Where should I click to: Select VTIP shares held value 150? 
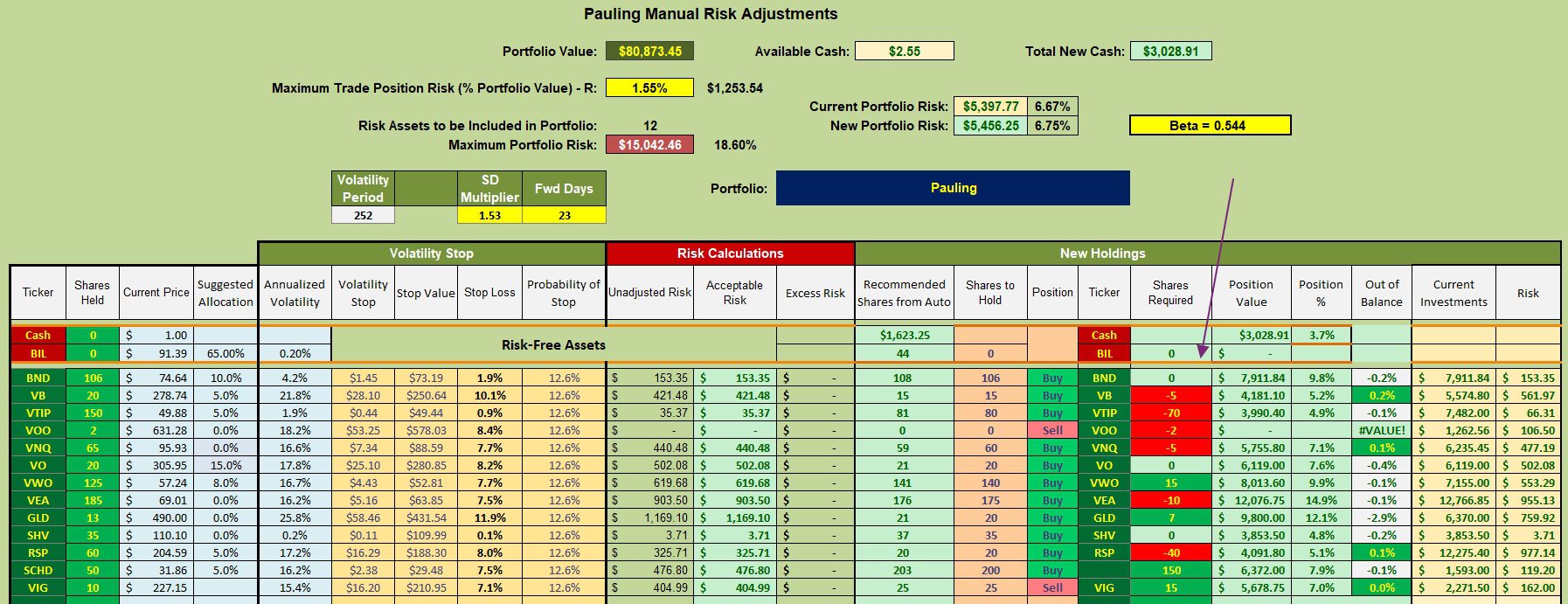point(93,413)
